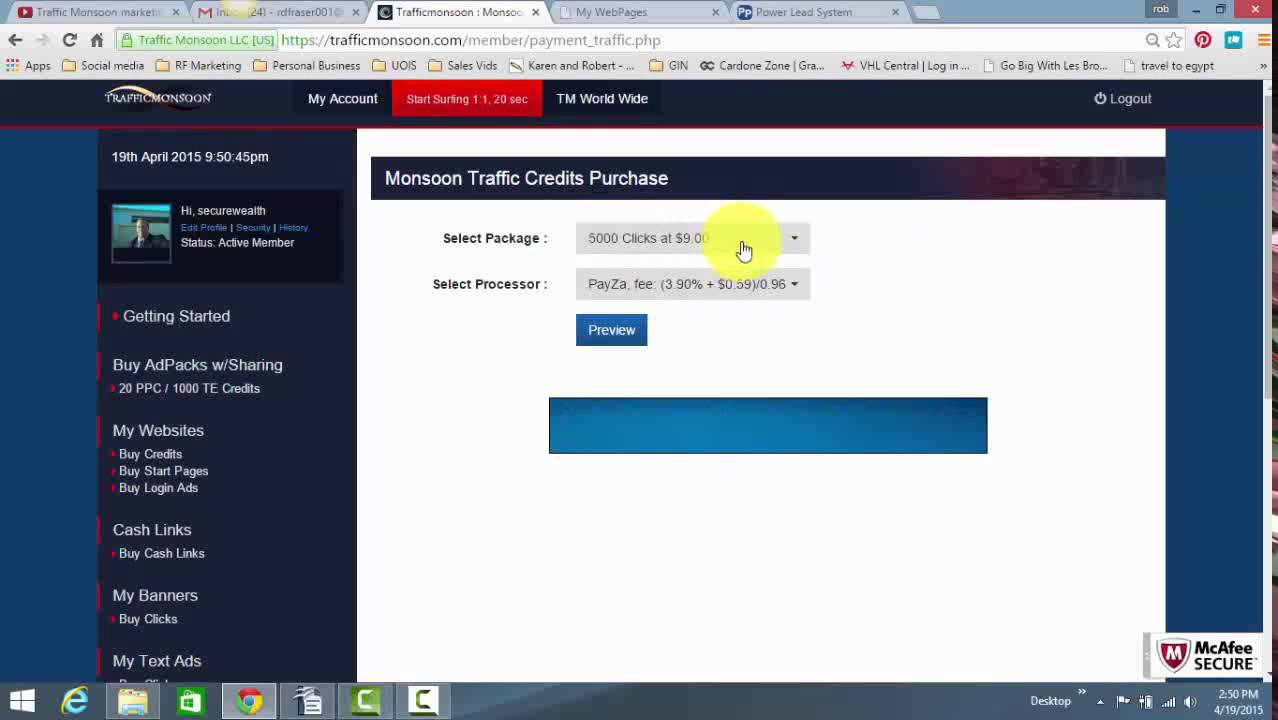Click the zoom magnifier icon in address bar
This screenshot has width=1278, height=720.
(1152, 40)
